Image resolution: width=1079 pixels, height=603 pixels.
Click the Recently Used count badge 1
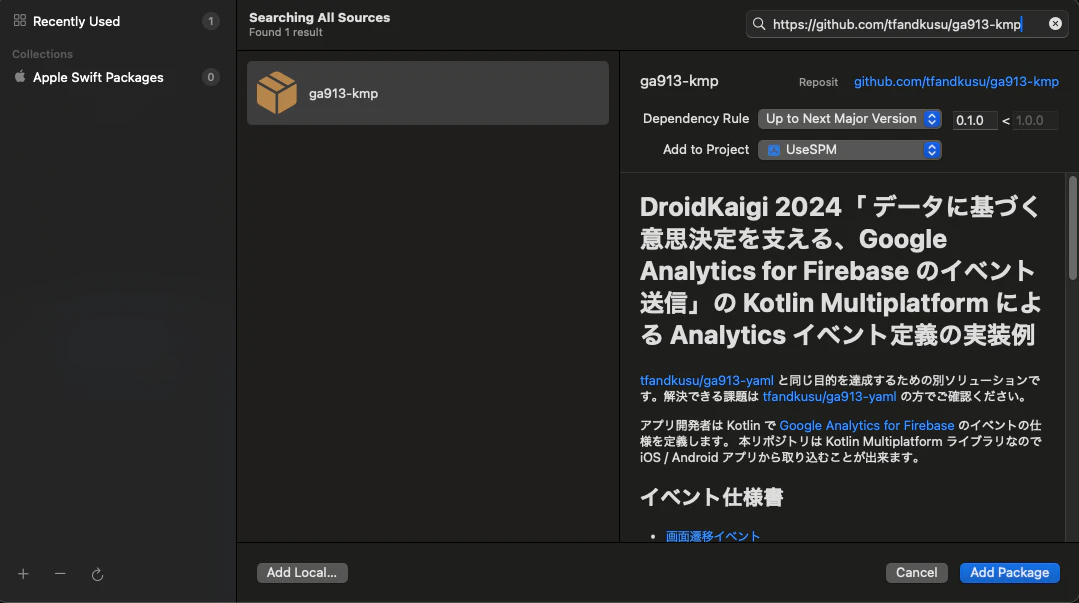click(211, 21)
